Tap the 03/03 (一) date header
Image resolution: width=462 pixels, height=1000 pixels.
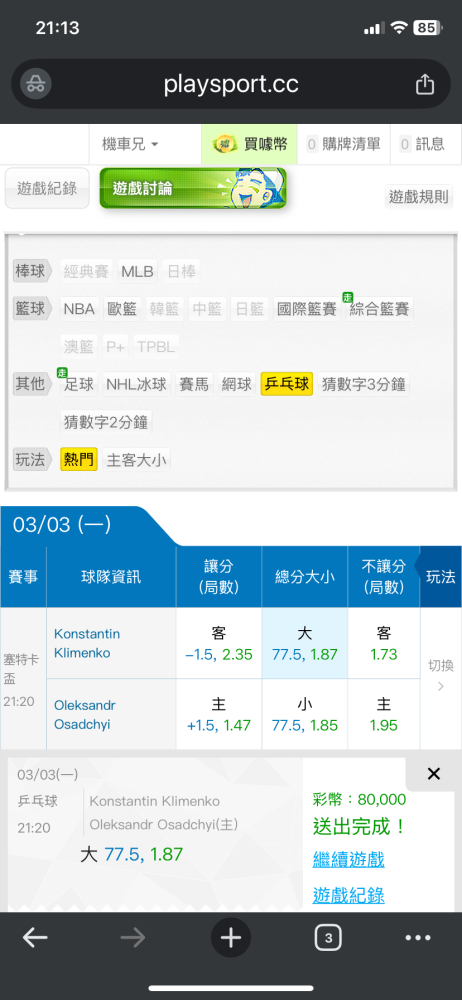(62, 525)
